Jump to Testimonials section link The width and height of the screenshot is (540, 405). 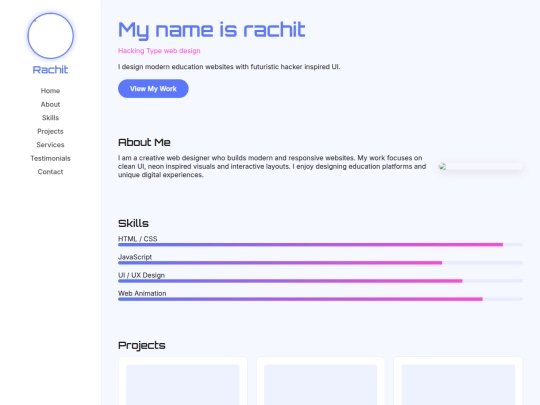50,158
